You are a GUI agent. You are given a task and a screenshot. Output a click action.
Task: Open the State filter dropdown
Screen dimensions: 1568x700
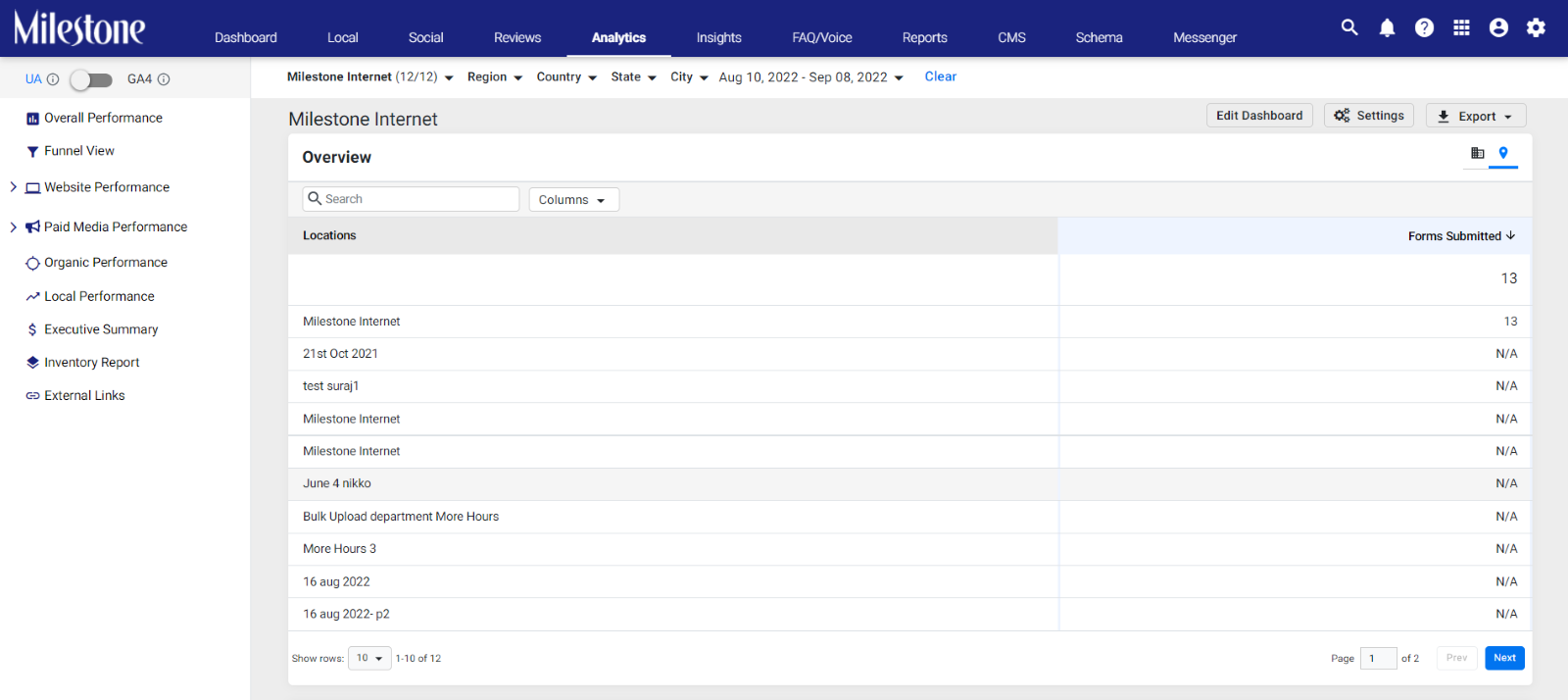(x=633, y=76)
